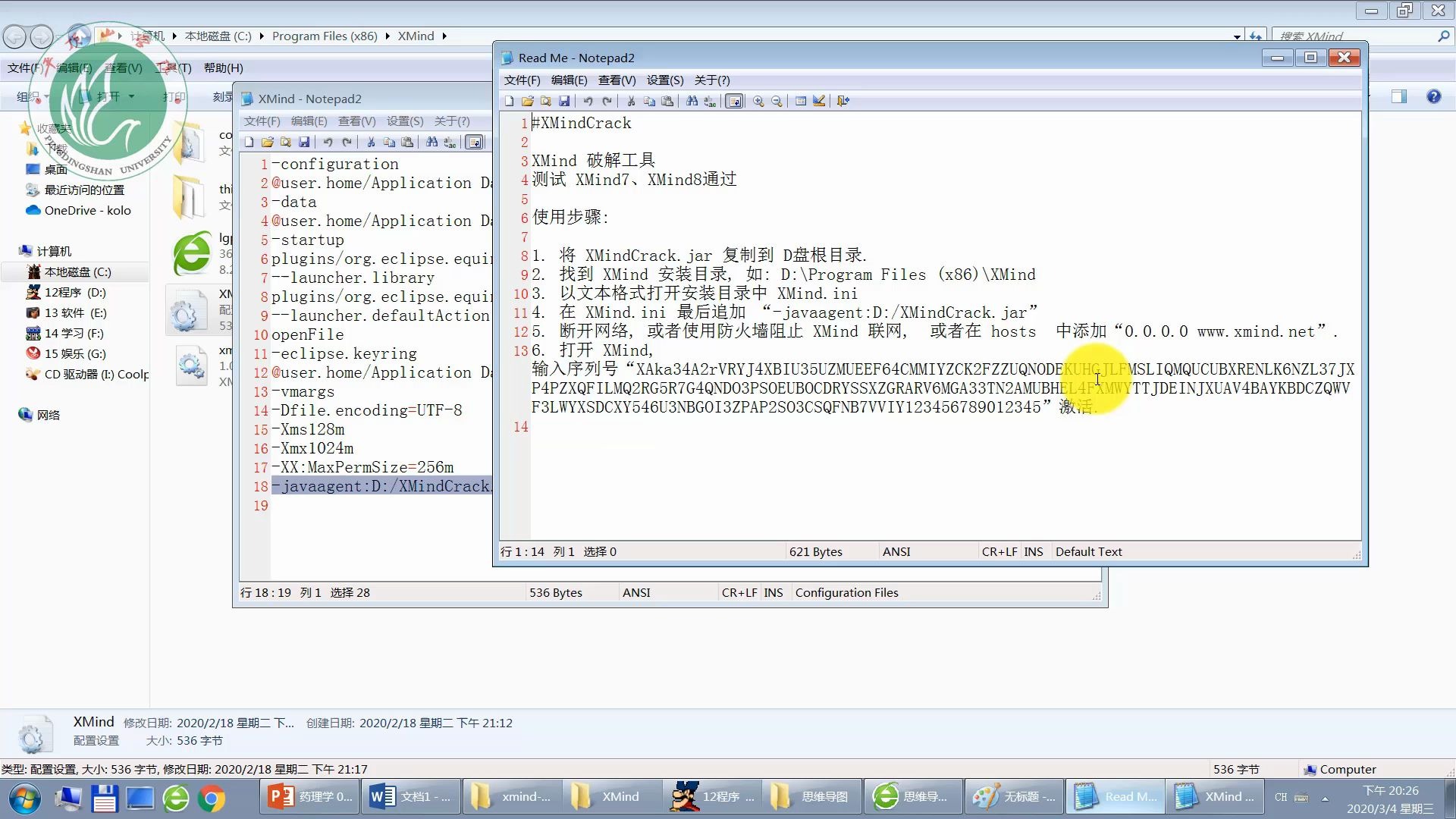Toggle INS mode in Read Me status bar
Image resolution: width=1456 pixels, height=819 pixels.
pos(1033,551)
